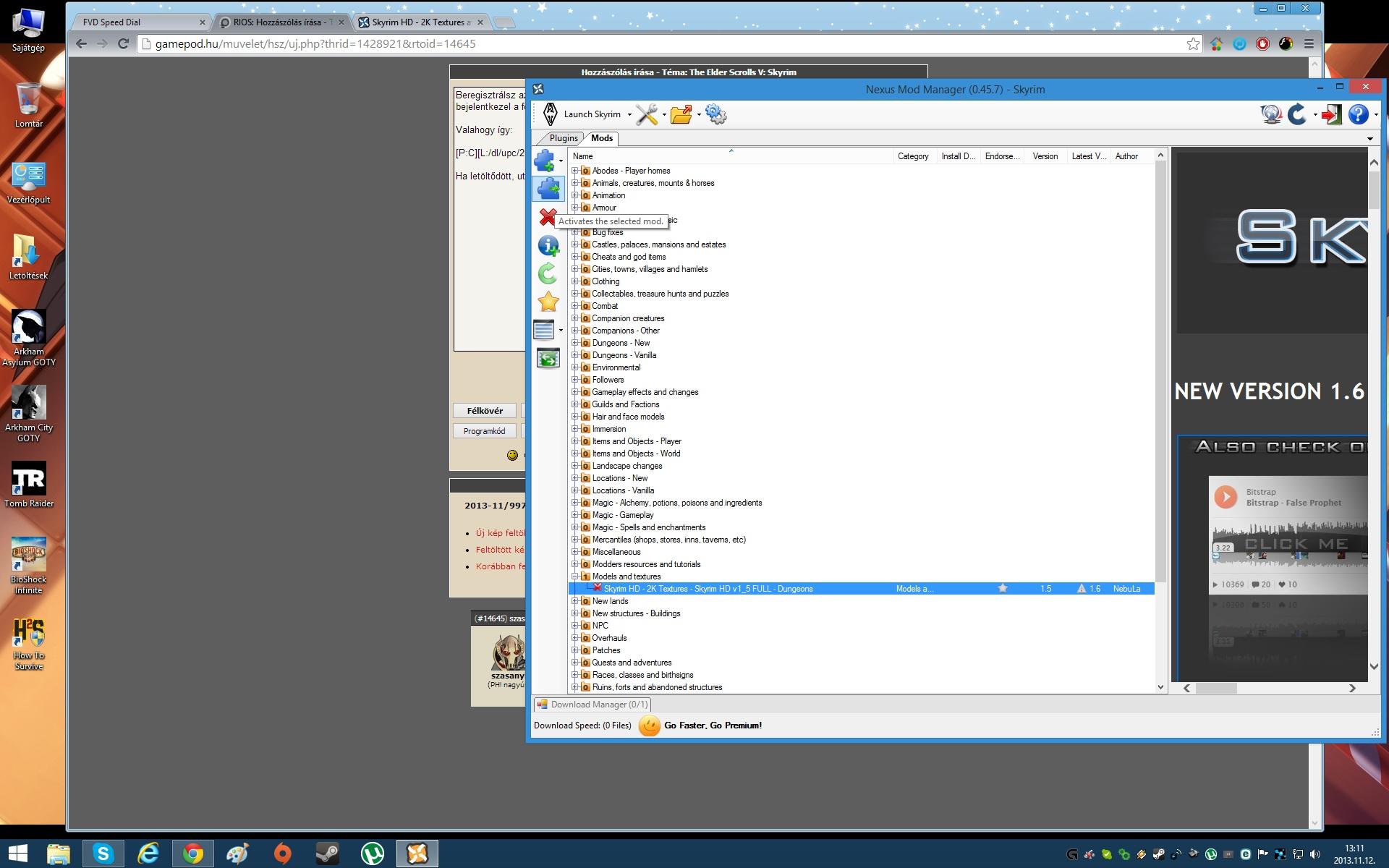Open the settings gears icon

point(715,114)
